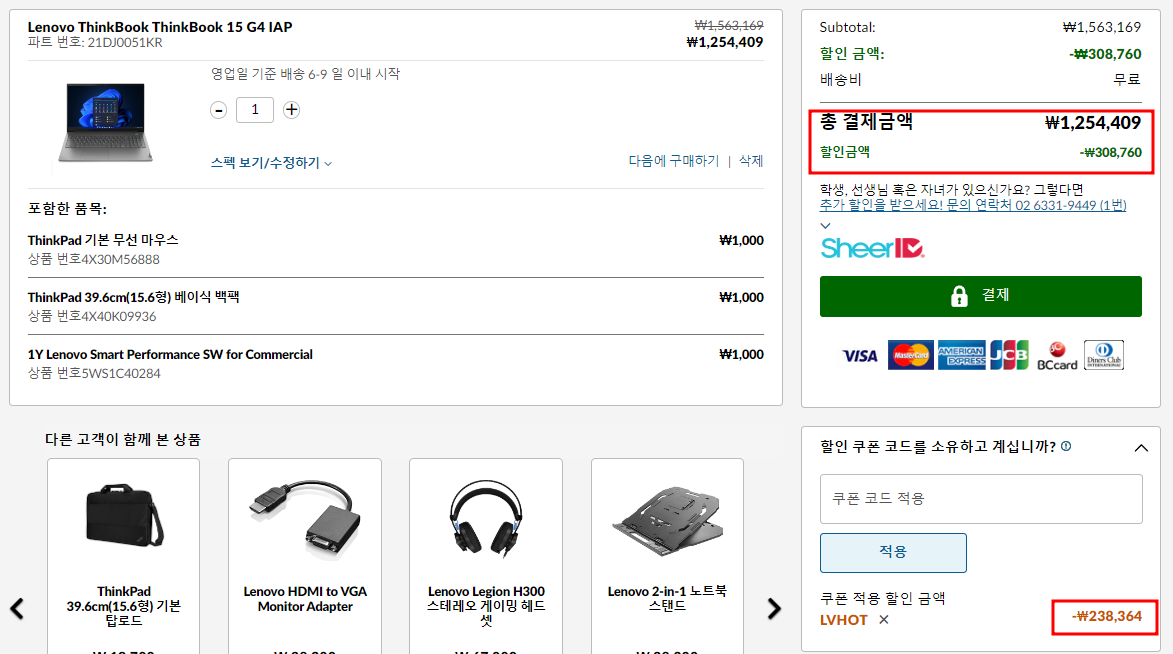Click ThinkPad 39.6cm(15.6형) 베이식 백팩 item

pos(133,297)
